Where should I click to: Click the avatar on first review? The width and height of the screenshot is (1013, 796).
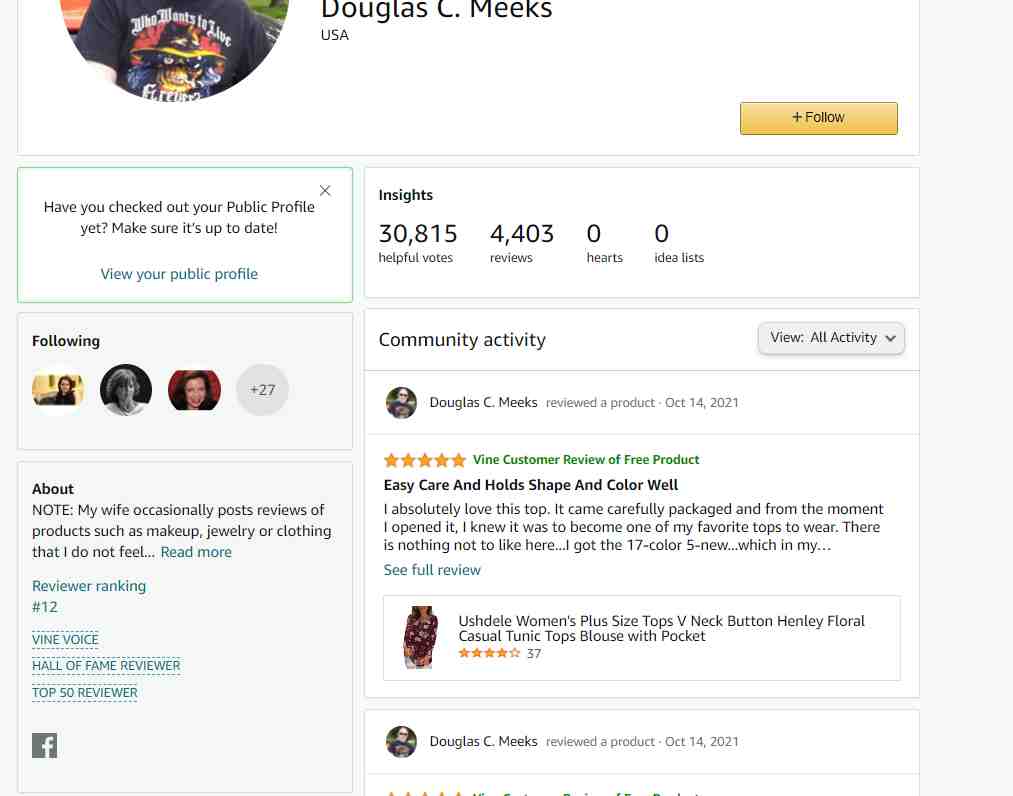point(401,403)
